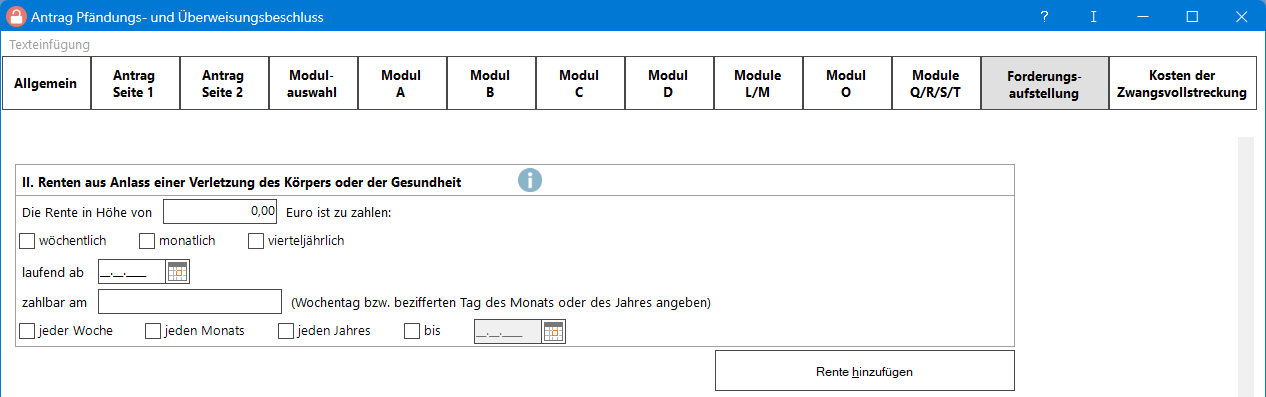This screenshot has height=397, width=1266.
Task: Tick the 'jeden Jahres' checkbox
Action: coord(286,331)
